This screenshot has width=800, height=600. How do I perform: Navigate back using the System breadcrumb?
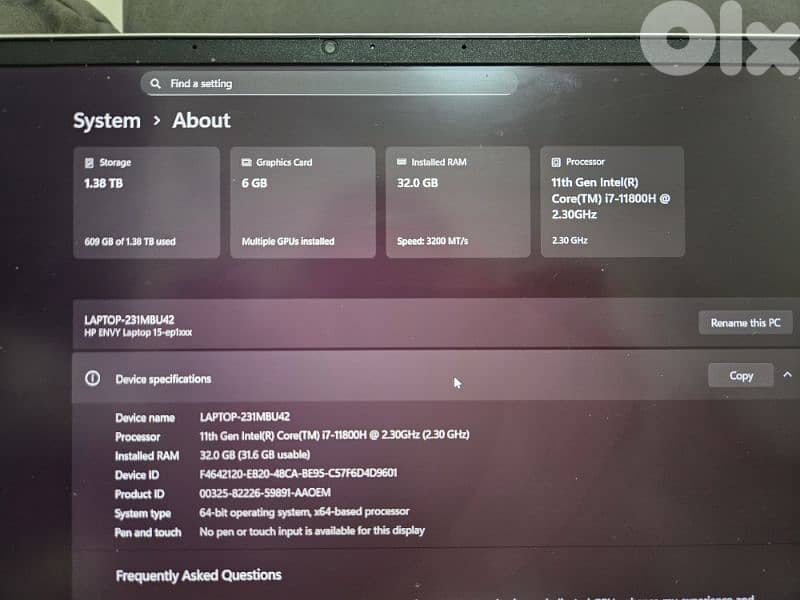pyautogui.click(x=105, y=121)
